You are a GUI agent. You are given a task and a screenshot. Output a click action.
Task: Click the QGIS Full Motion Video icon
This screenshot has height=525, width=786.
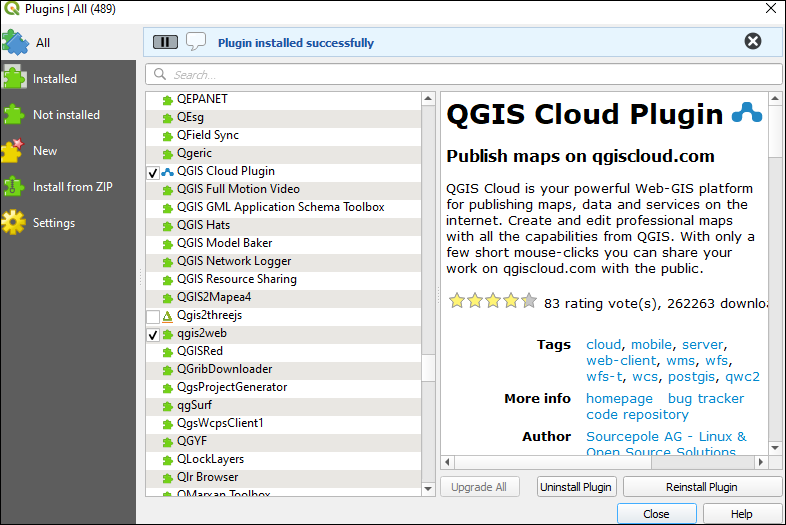tap(167, 190)
